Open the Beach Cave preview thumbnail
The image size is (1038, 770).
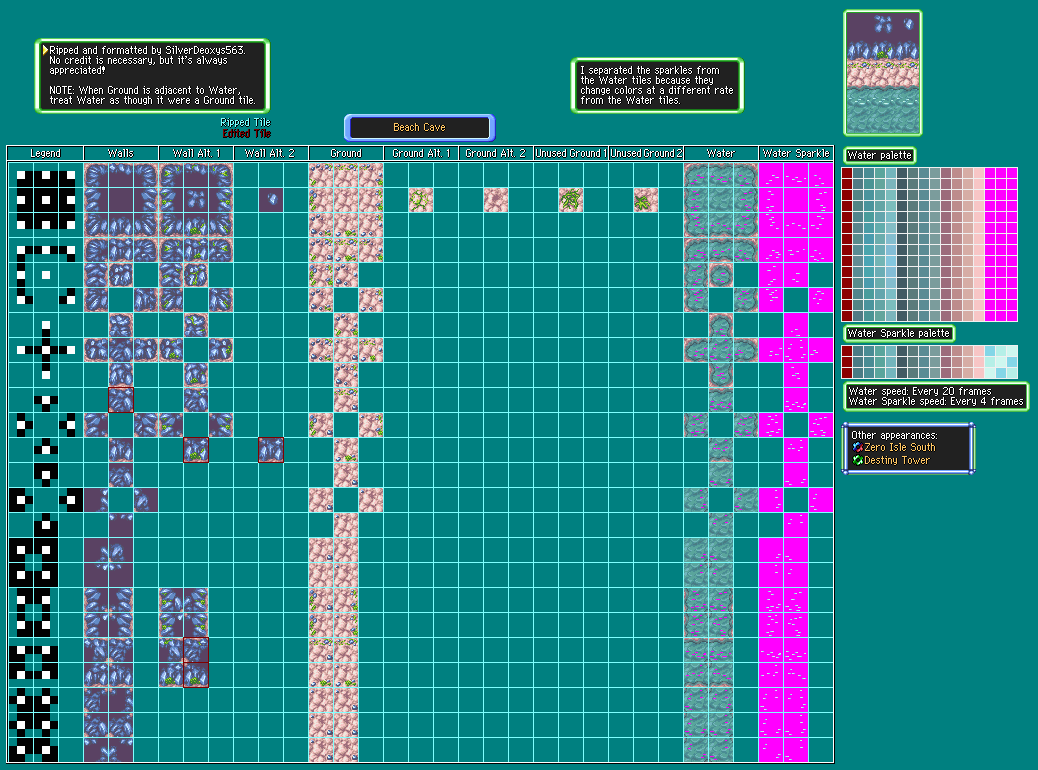(x=883, y=73)
